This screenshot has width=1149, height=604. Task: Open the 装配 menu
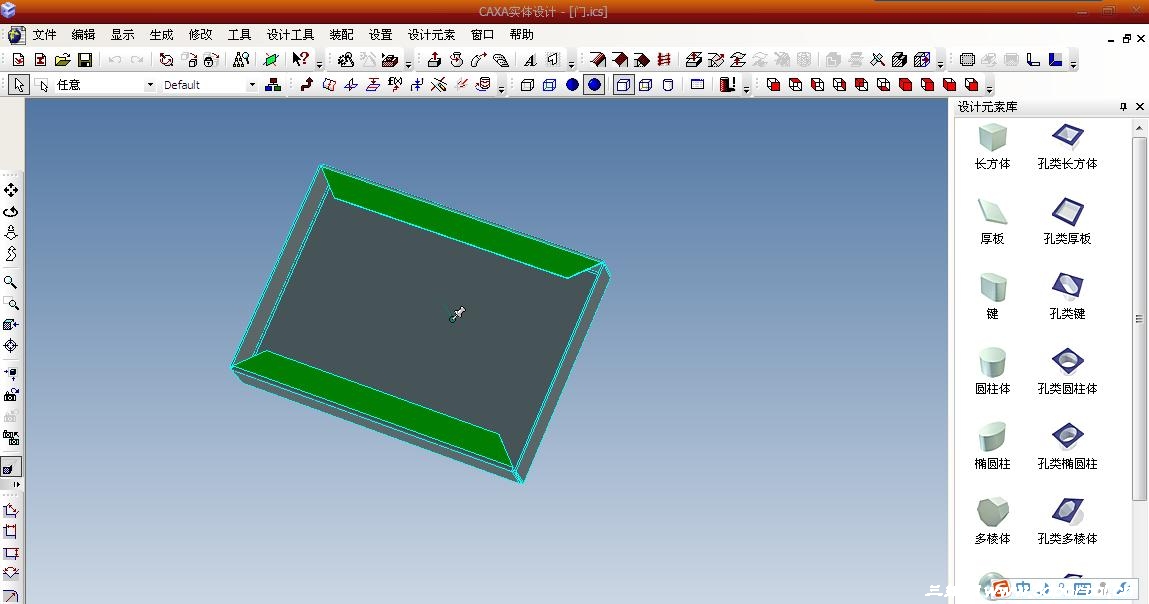point(341,34)
